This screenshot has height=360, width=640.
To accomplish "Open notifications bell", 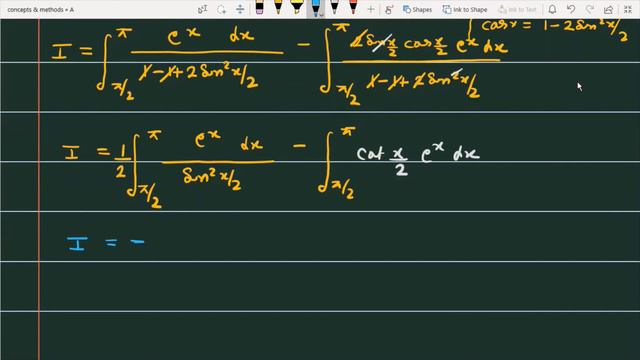I will [552, 9].
